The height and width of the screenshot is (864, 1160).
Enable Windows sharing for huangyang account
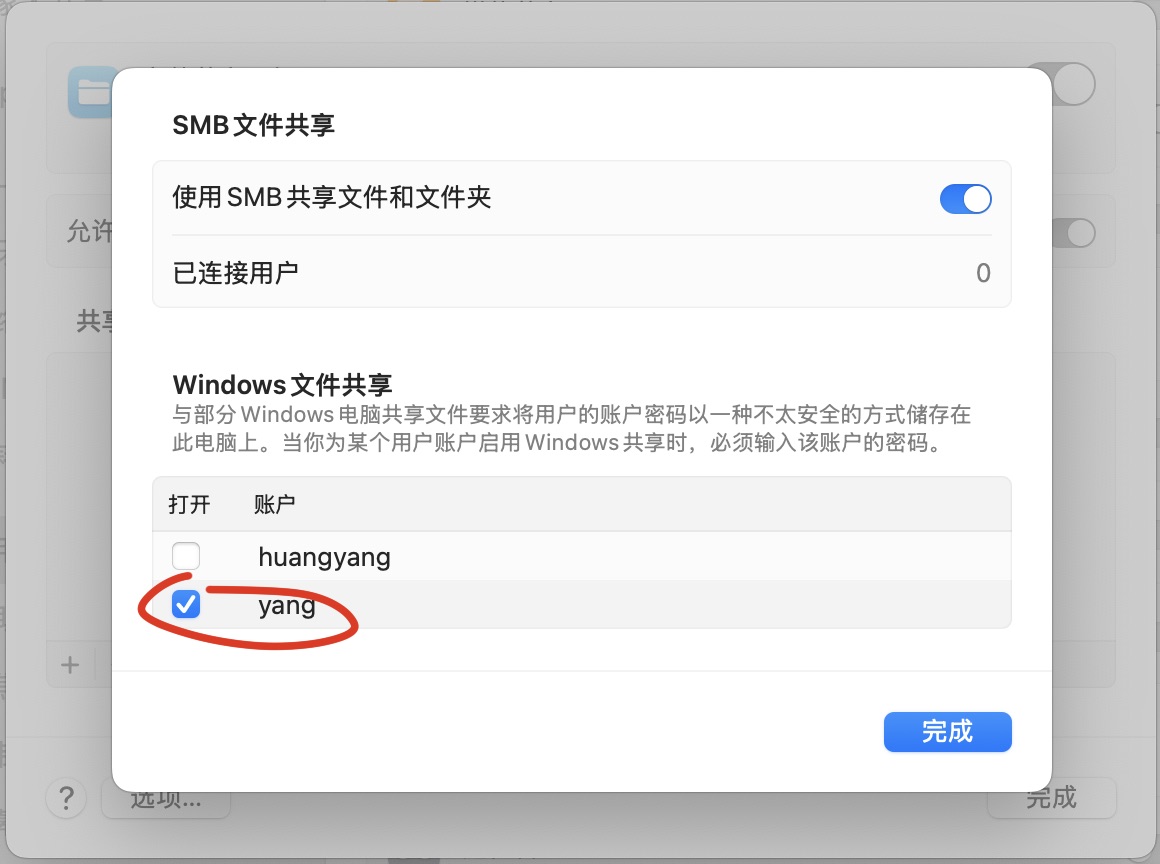click(x=186, y=556)
